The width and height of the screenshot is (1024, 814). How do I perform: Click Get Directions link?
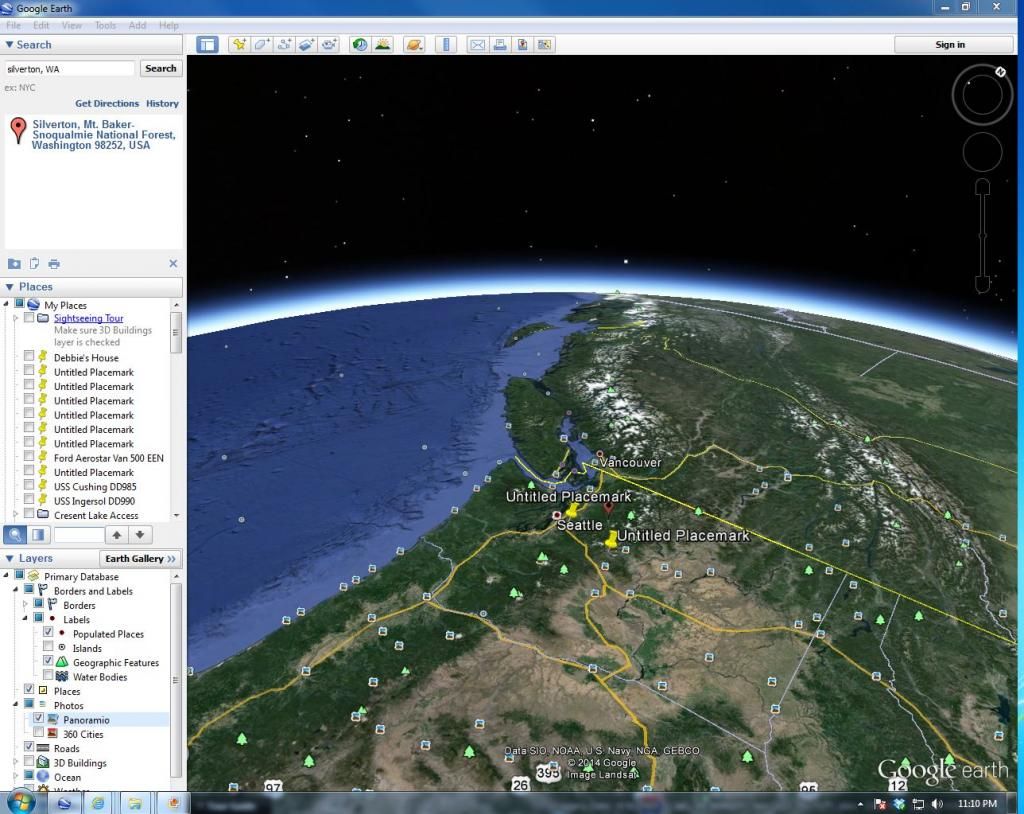pyautogui.click(x=107, y=103)
